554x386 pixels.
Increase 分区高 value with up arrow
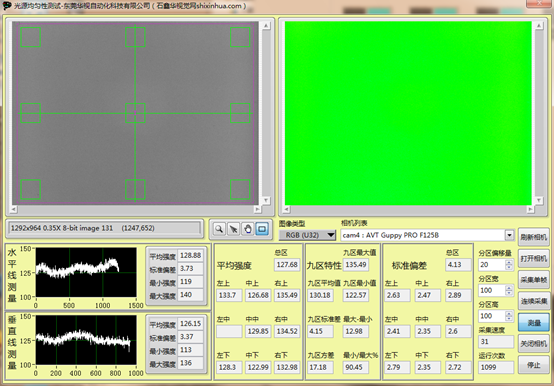pos(509,313)
